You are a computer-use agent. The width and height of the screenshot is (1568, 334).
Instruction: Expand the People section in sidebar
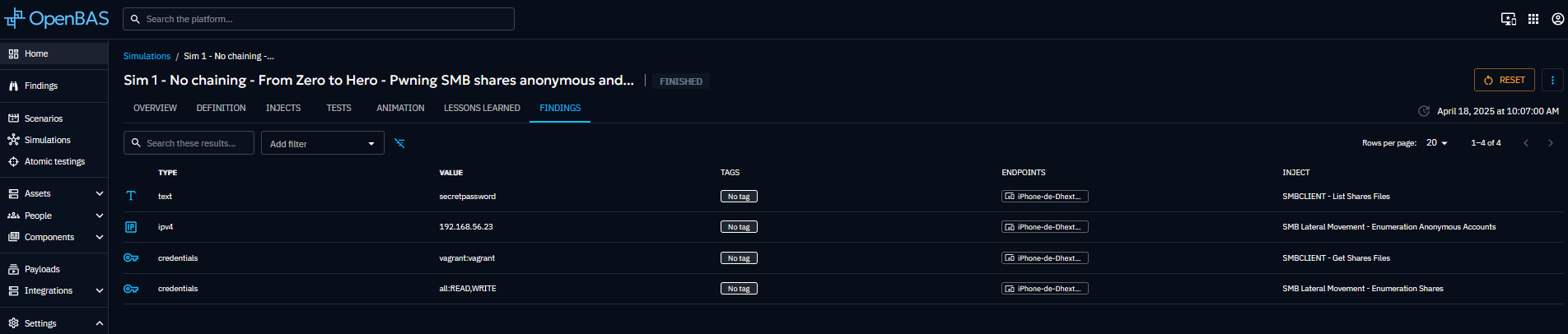tap(99, 216)
